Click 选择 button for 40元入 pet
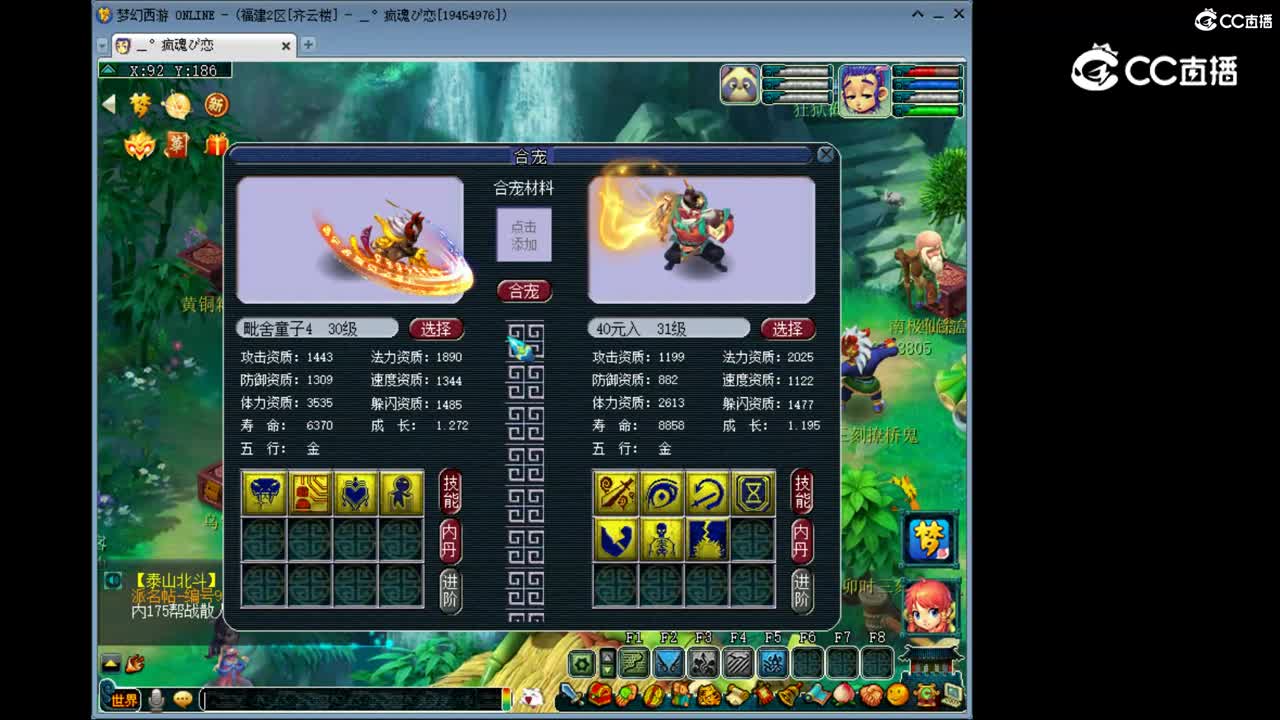Image resolution: width=1280 pixels, height=720 pixels. pos(788,328)
